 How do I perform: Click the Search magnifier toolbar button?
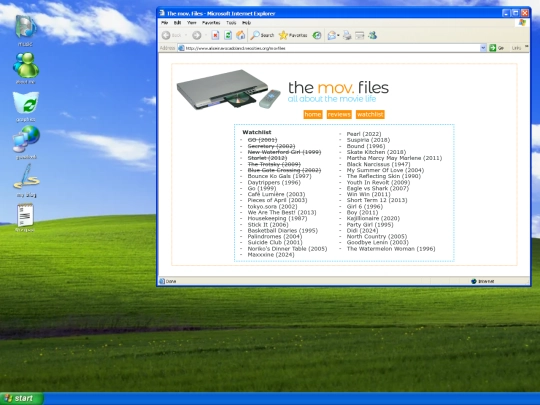262,35
